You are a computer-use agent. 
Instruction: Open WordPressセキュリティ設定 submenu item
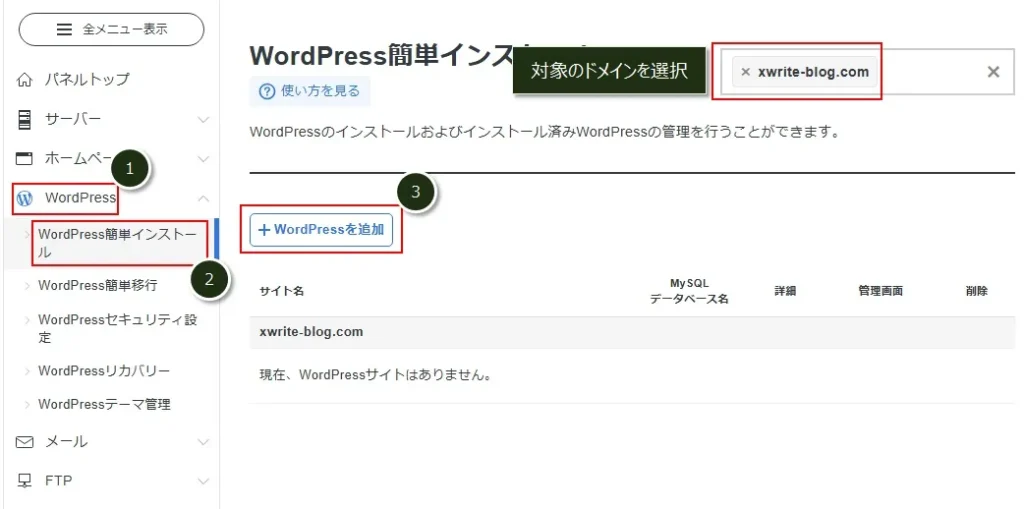coord(118,329)
